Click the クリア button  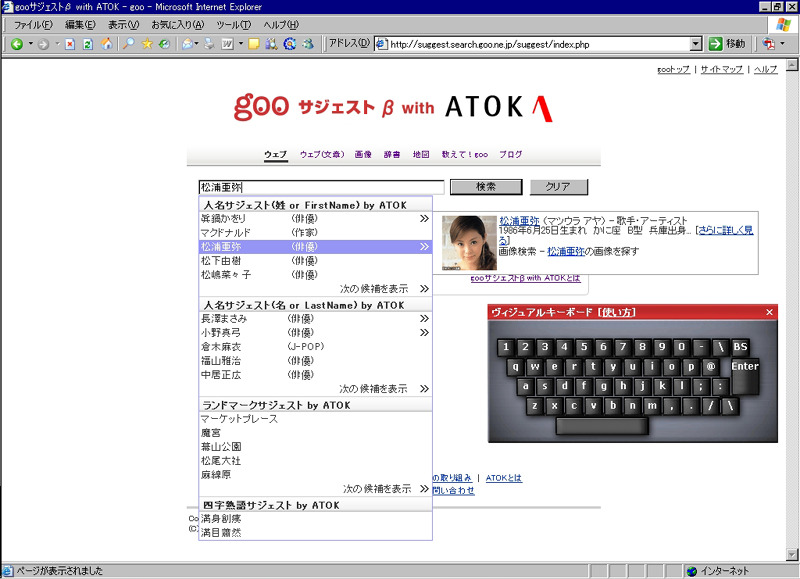558,187
